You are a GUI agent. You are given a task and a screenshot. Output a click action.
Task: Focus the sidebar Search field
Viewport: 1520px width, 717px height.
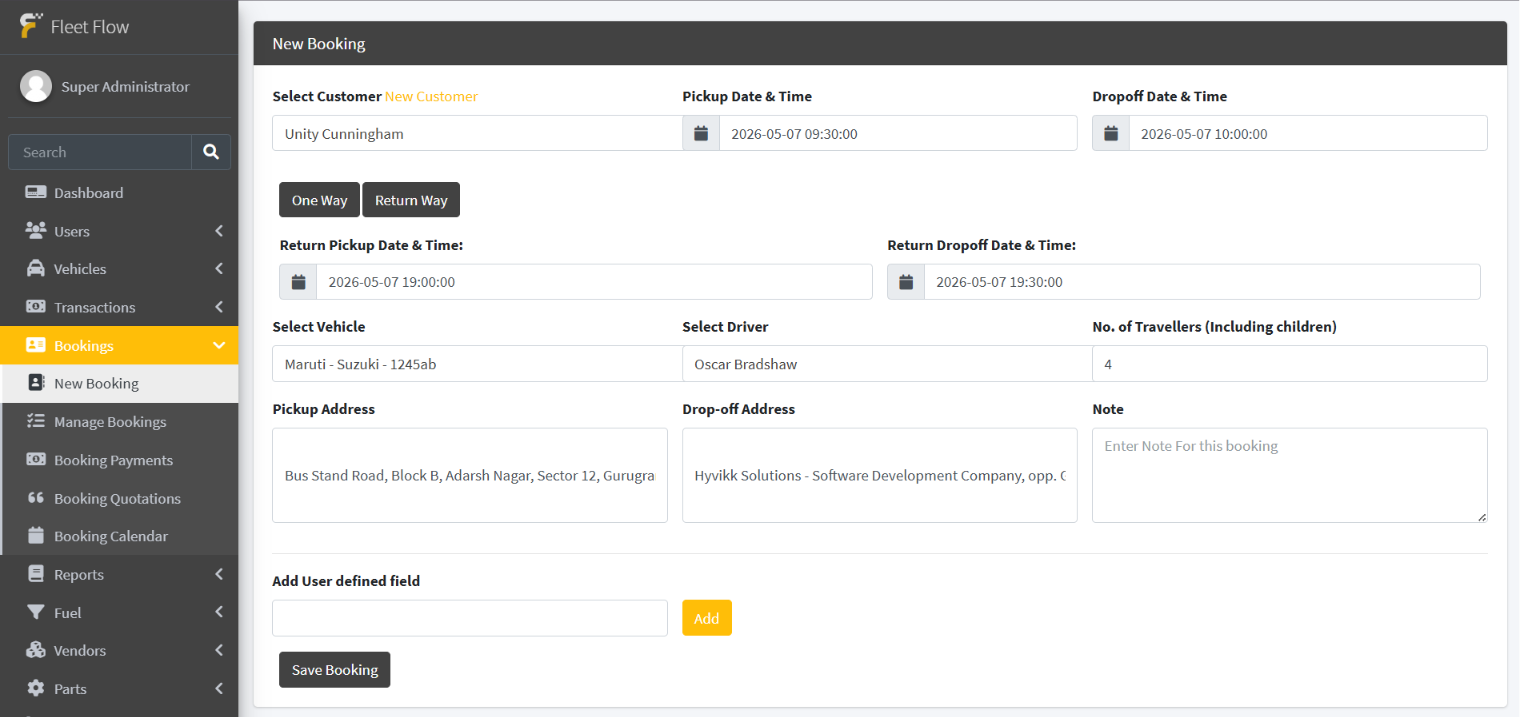pos(100,152)
